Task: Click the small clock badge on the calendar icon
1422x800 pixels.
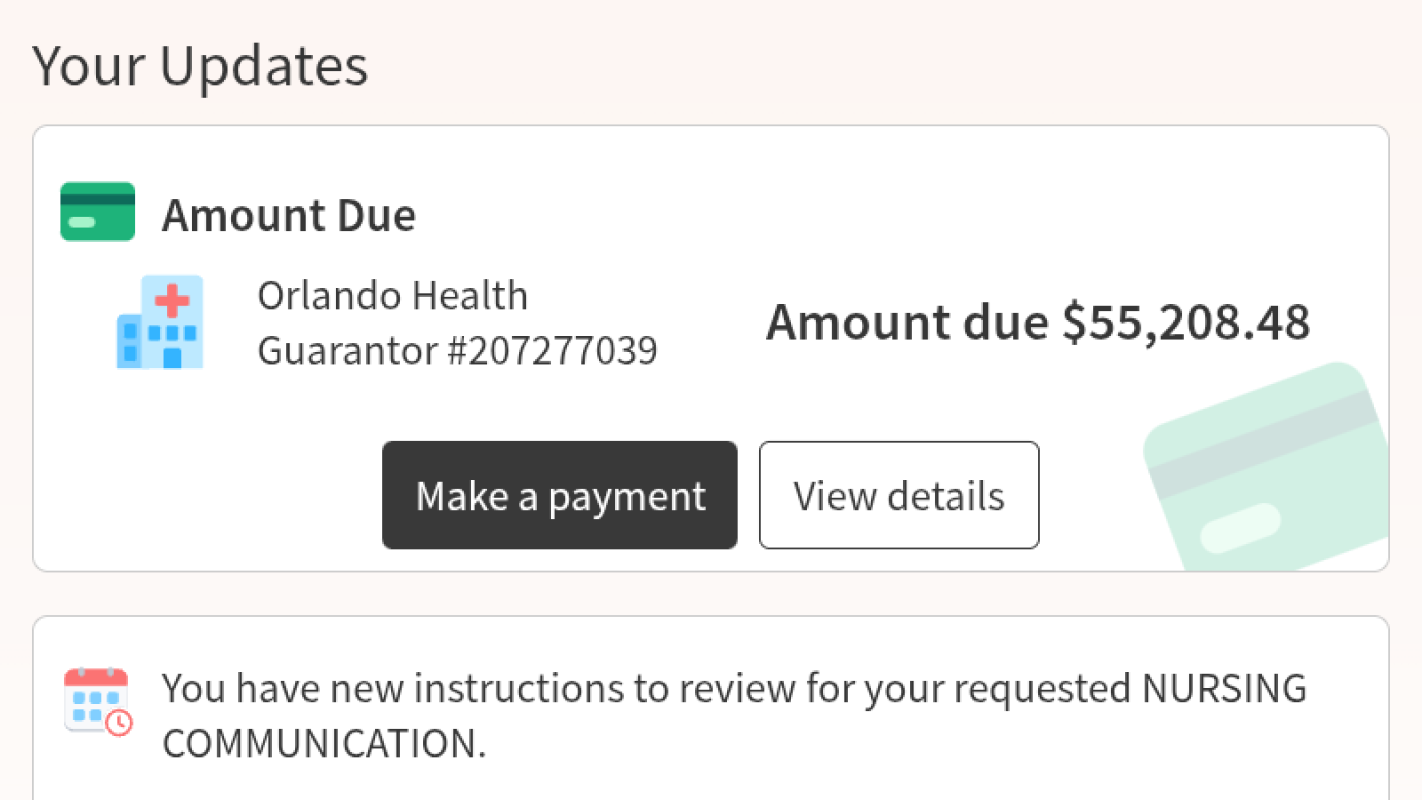Action: pos(120,723)
